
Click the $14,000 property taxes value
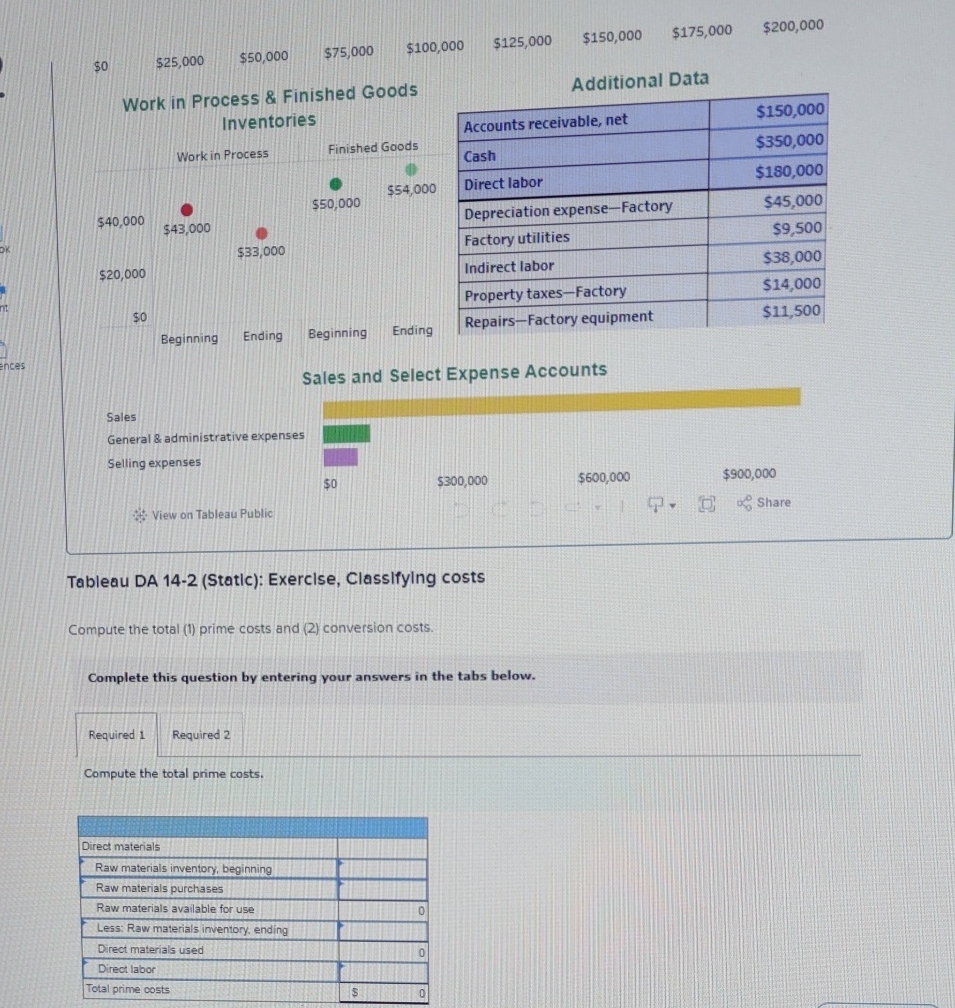pos(791,284)
